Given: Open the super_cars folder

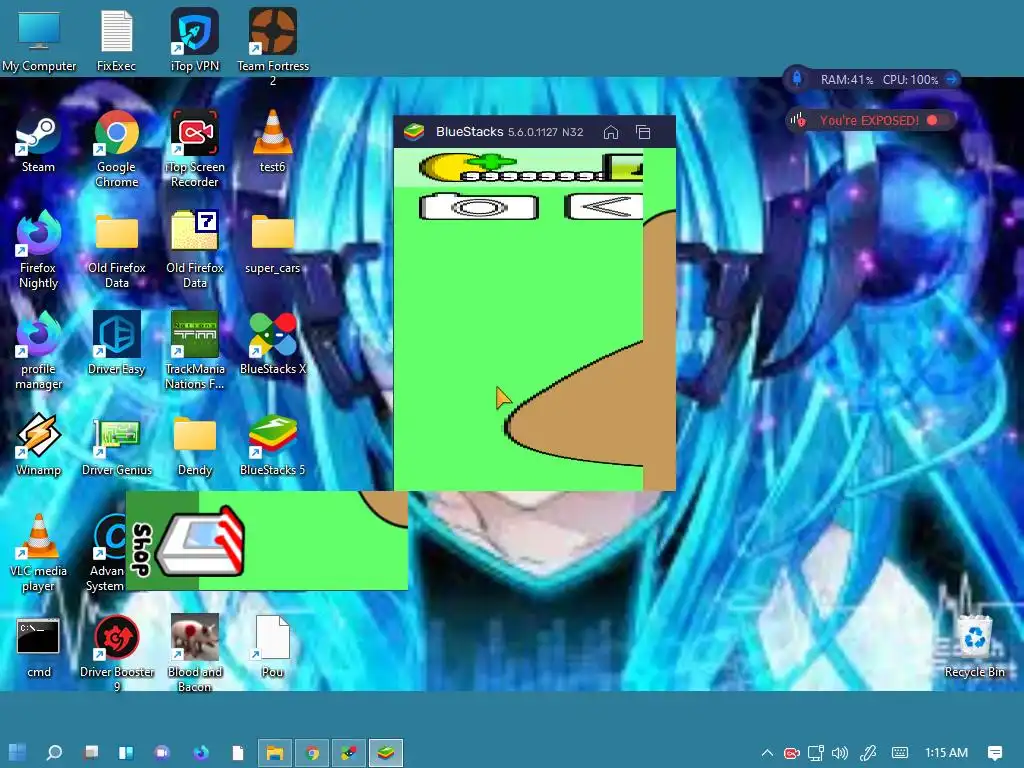Looking at the screenshot, I should click(x=272, y=243).
